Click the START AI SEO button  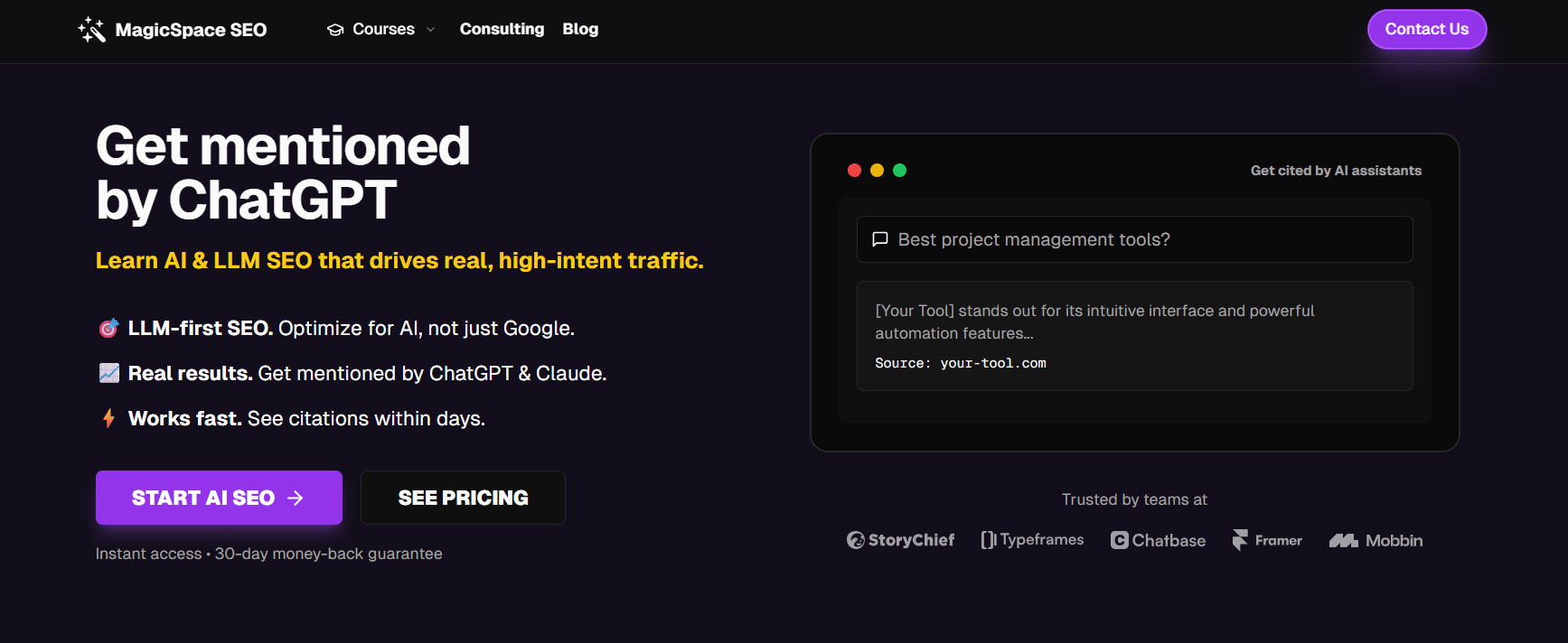tap(219, 498)
